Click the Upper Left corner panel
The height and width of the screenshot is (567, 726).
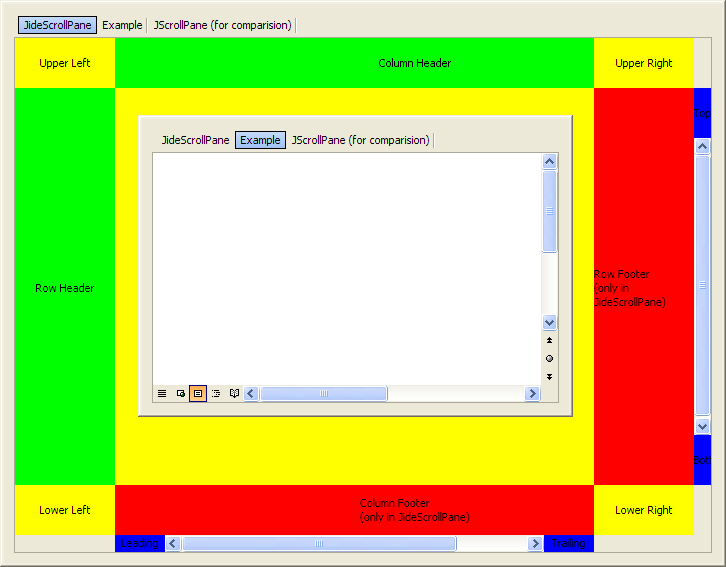point(65,63)
